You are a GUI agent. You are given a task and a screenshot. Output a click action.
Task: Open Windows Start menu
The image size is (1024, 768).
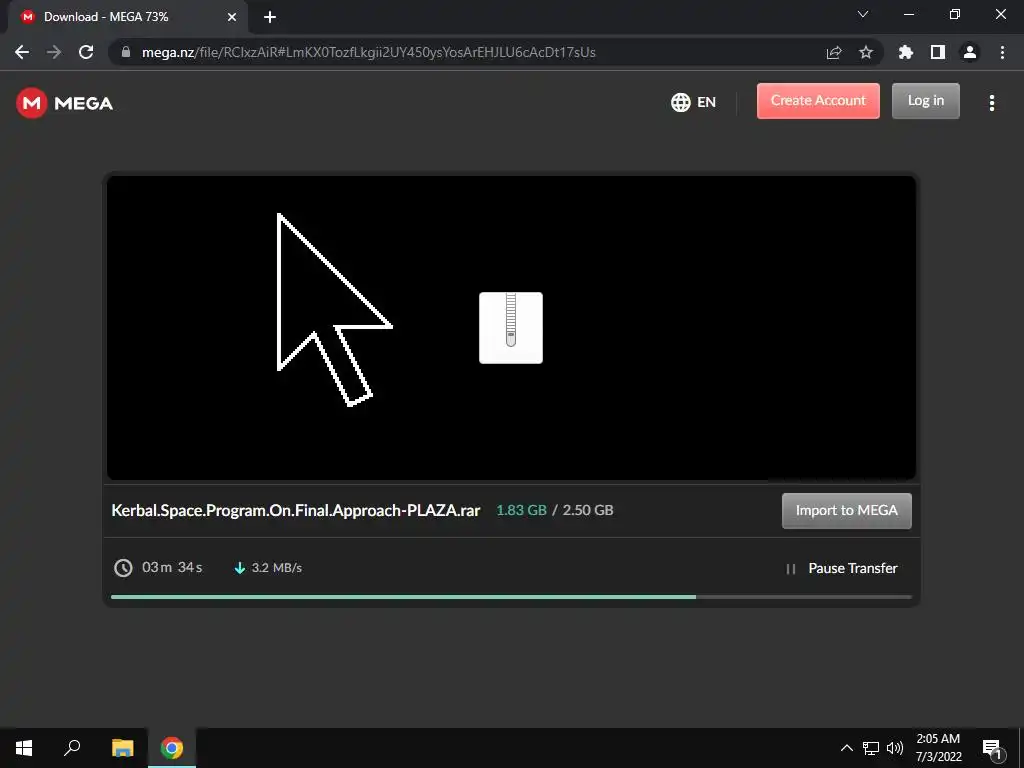pyautogui.click(x=24, y=748)
